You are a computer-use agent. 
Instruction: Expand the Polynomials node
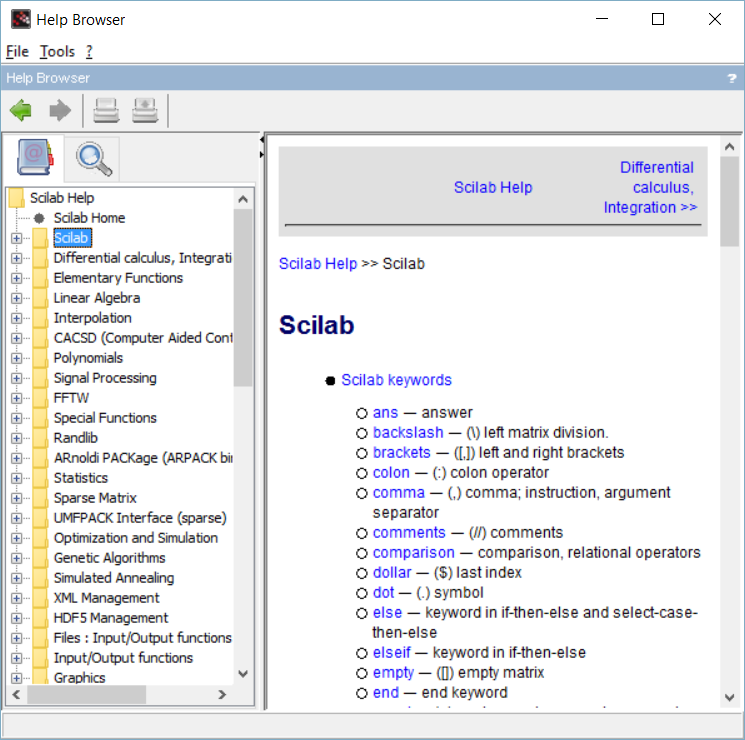tap(17, 358)
